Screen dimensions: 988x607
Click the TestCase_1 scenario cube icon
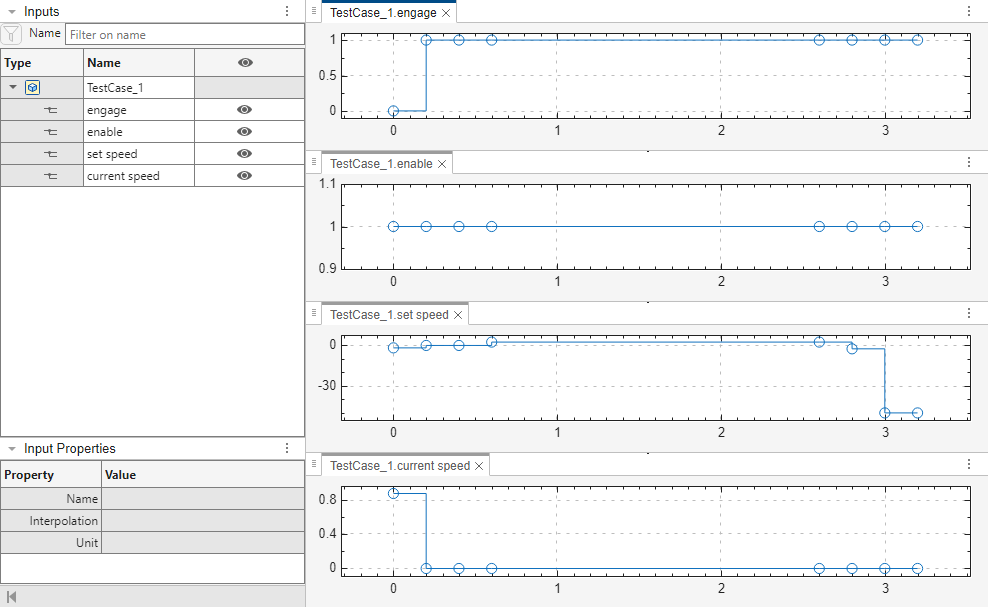pos(34,87)
